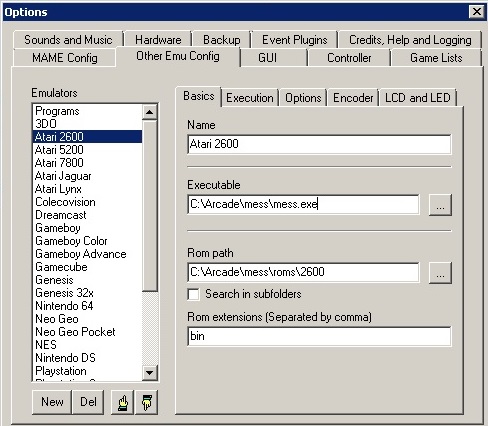The image size is (488, 426).
Task: Click into the Name field
Action: pos(319,144)
